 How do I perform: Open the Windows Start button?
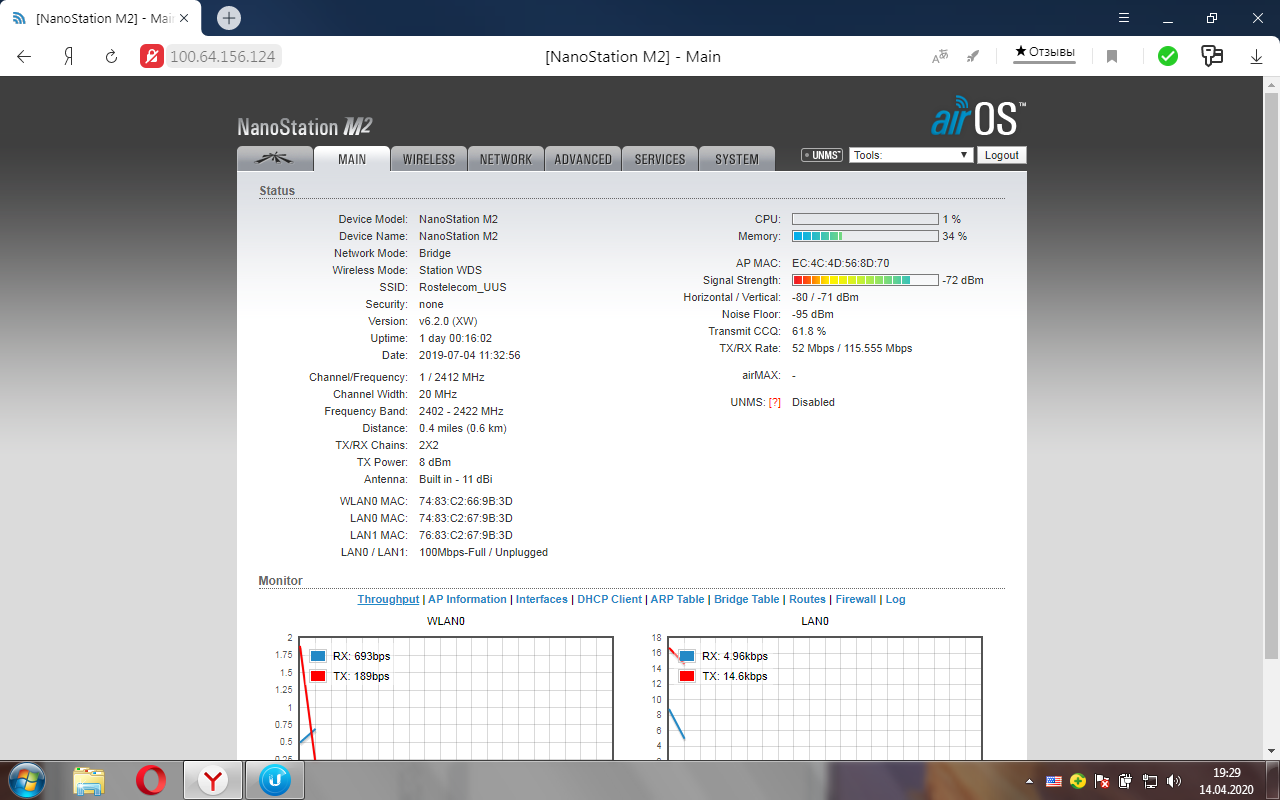(26, 780)
